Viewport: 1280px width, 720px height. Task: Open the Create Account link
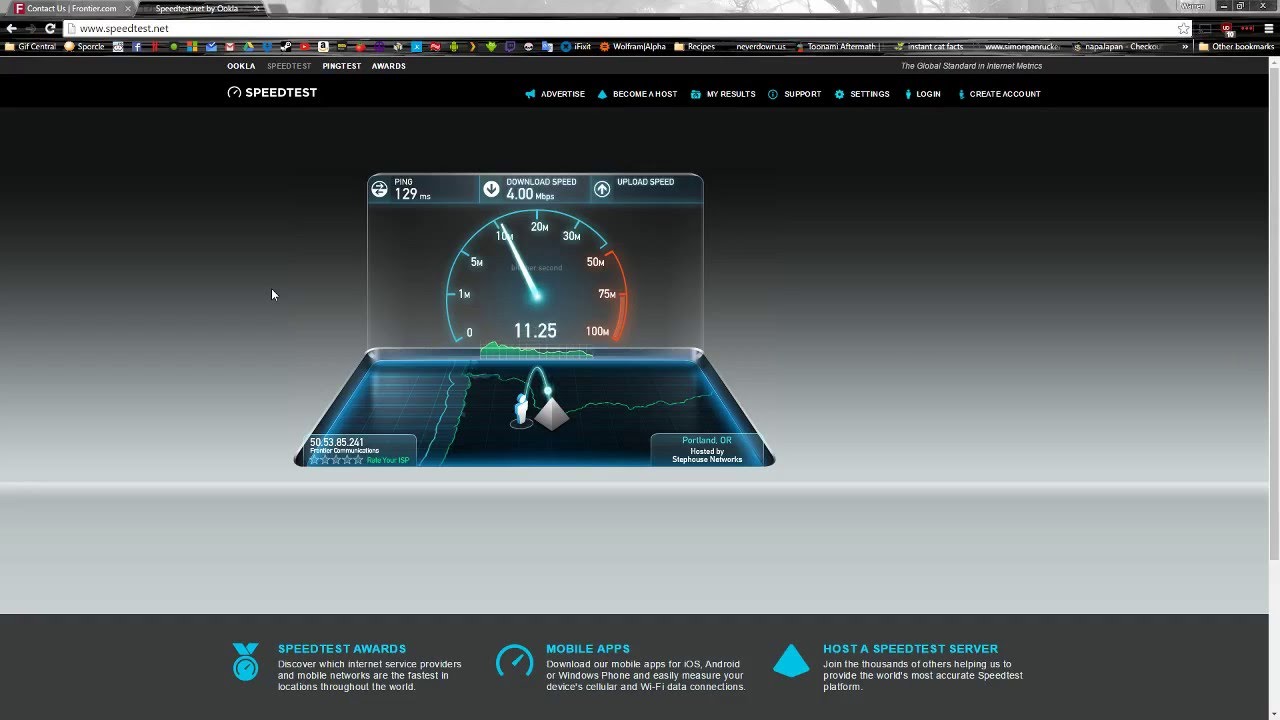pos(999,94)
